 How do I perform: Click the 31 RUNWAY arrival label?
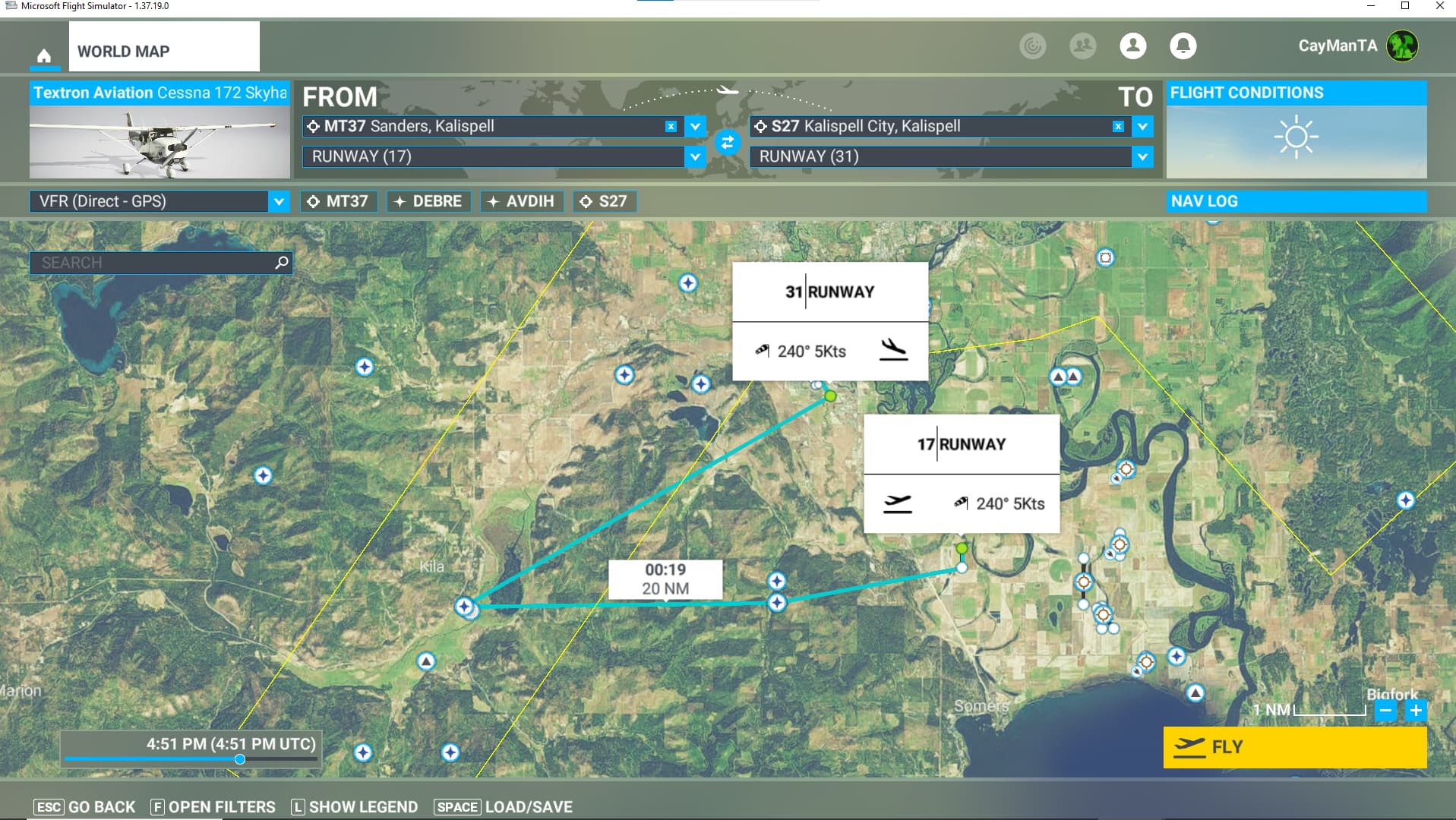pos(830,292)
